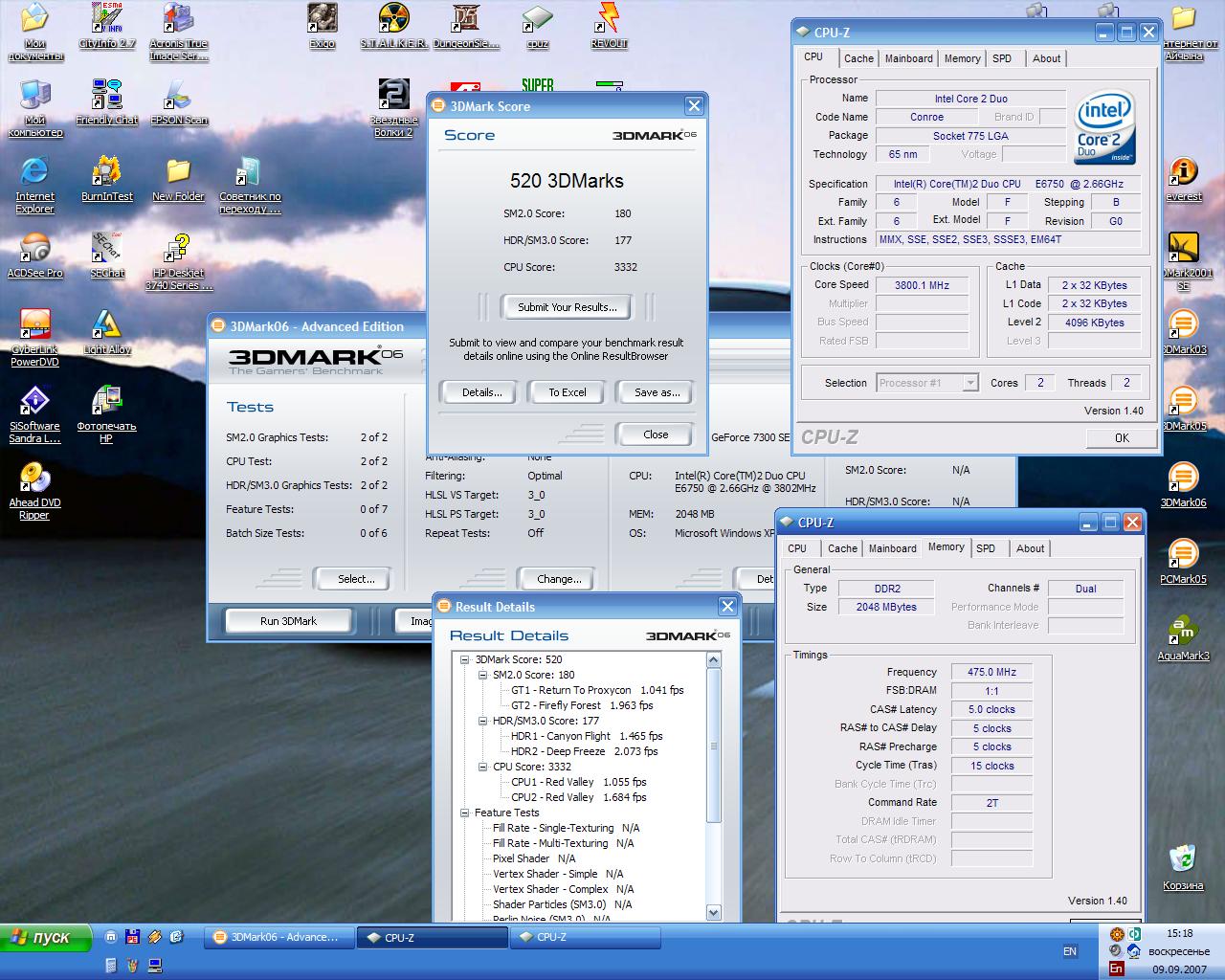Screen dimensions: 1225x980
Task: Launch the BurnInTest shortcut
Action: [x=107, y=180]
